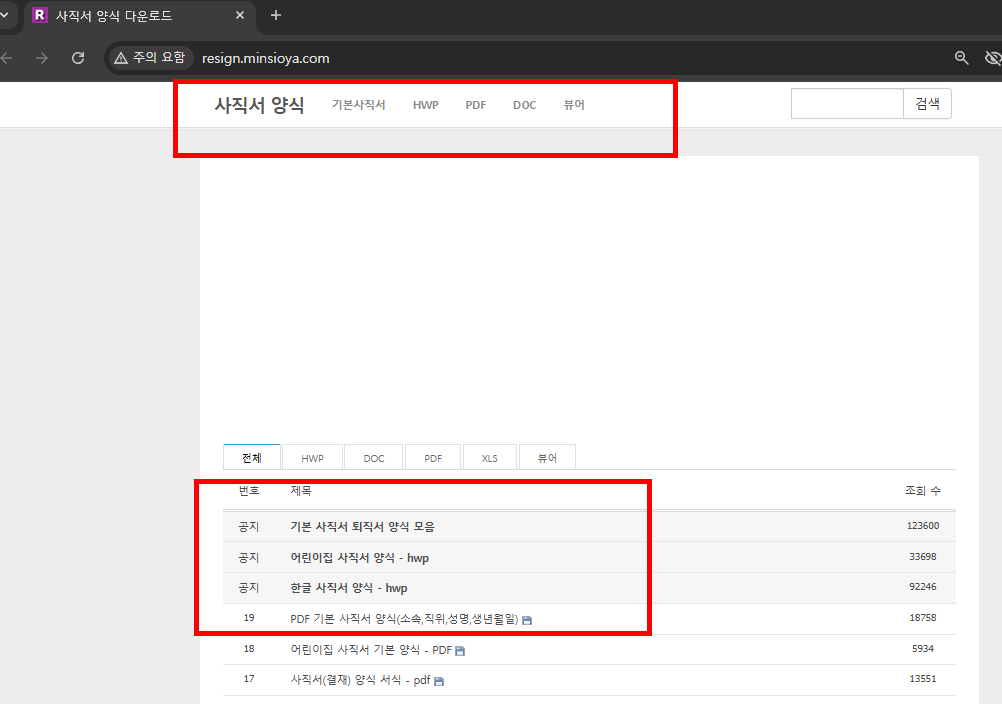
Task: Click the save icon beside PDF 기본 사직서 양식
Action: pyautogui.click(x=528, y=618)
